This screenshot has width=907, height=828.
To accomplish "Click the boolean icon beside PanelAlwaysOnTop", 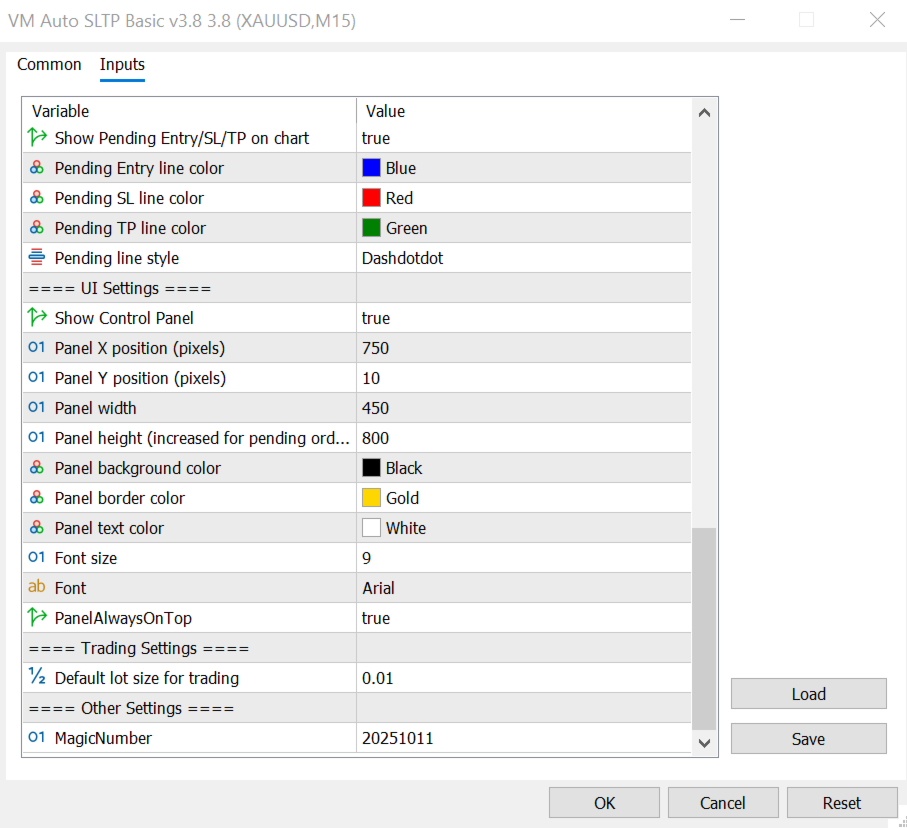I will tap(37, 617).
